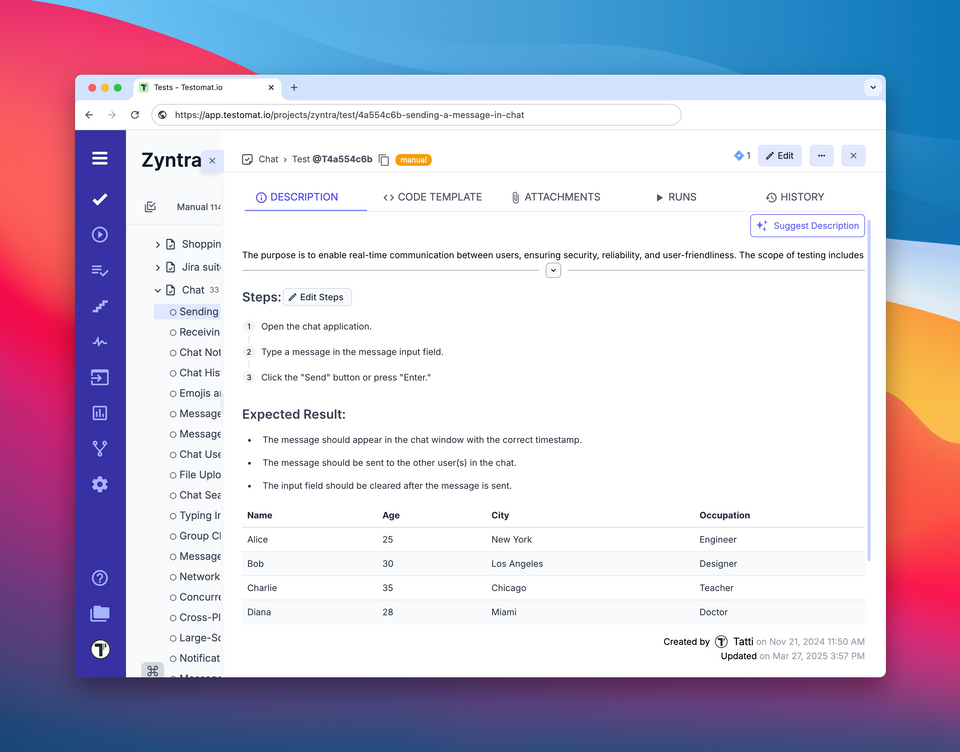The height and width of the screenshot is (752, 960).
Task: Close the Zyntra project sidebar panel
Action: coord(212,160)
